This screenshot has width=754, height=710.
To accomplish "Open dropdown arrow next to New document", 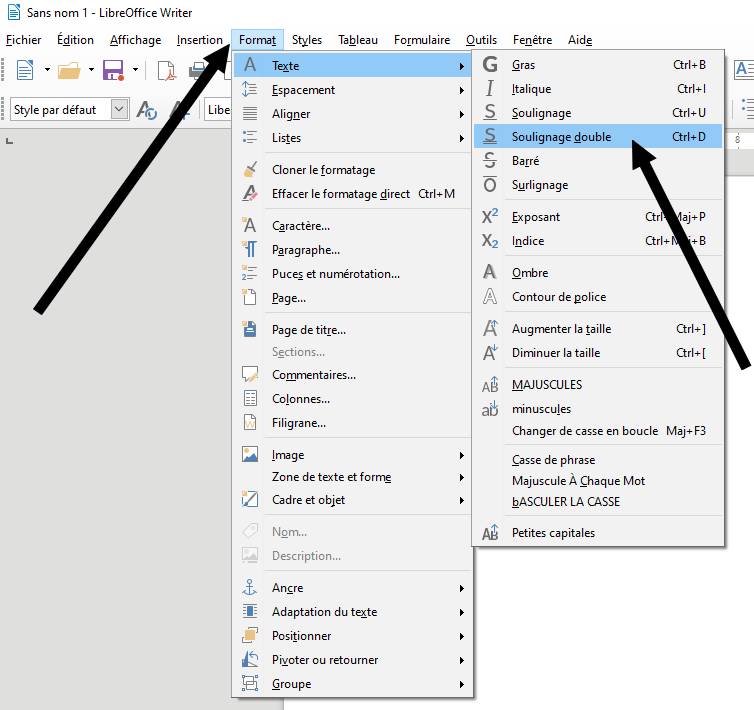I will click(46, 70).
